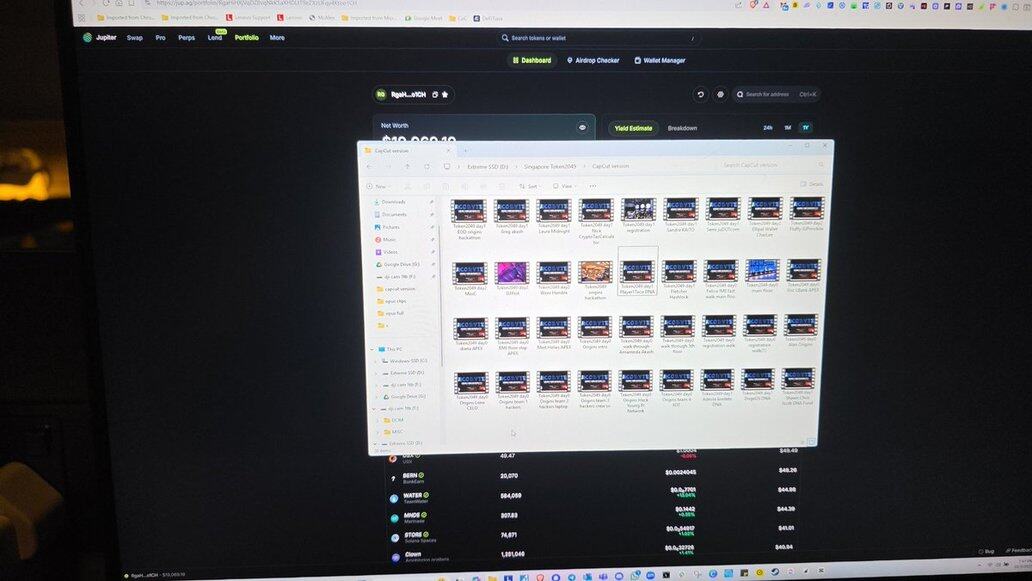This screenshot has height=581, width=1032.
Task: Click Singapore Token2049 in the breadcrumb path
Action: [549, 167]
